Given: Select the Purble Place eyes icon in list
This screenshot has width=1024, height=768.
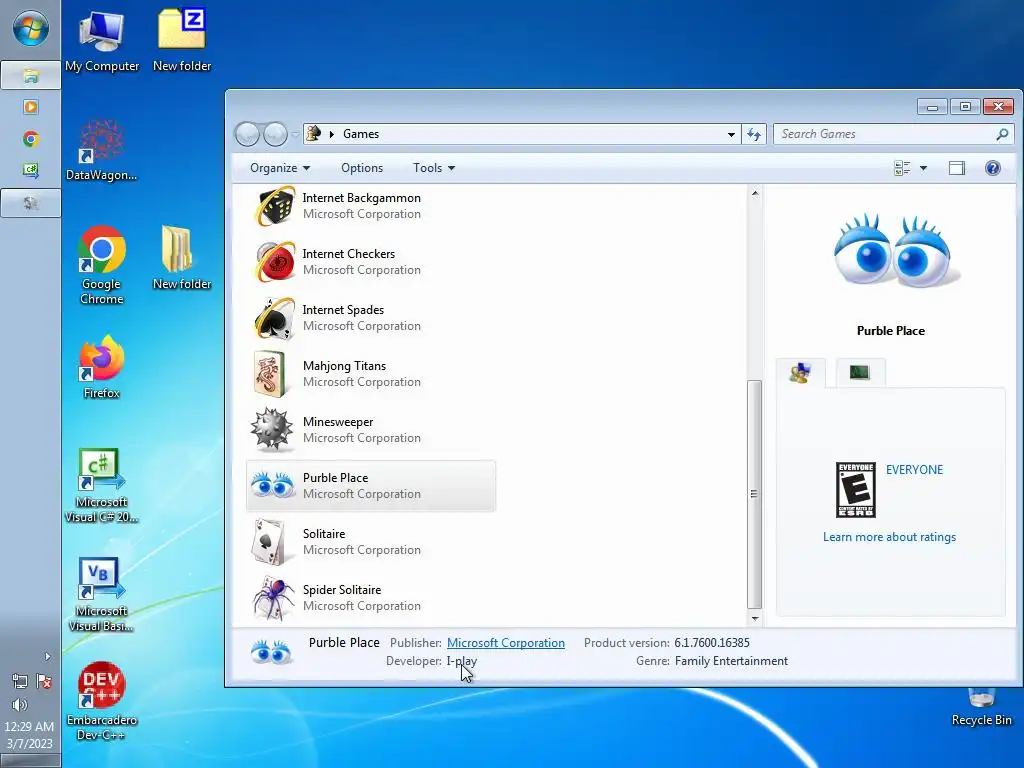Looking at the screenshot, I should coord(272,485).
